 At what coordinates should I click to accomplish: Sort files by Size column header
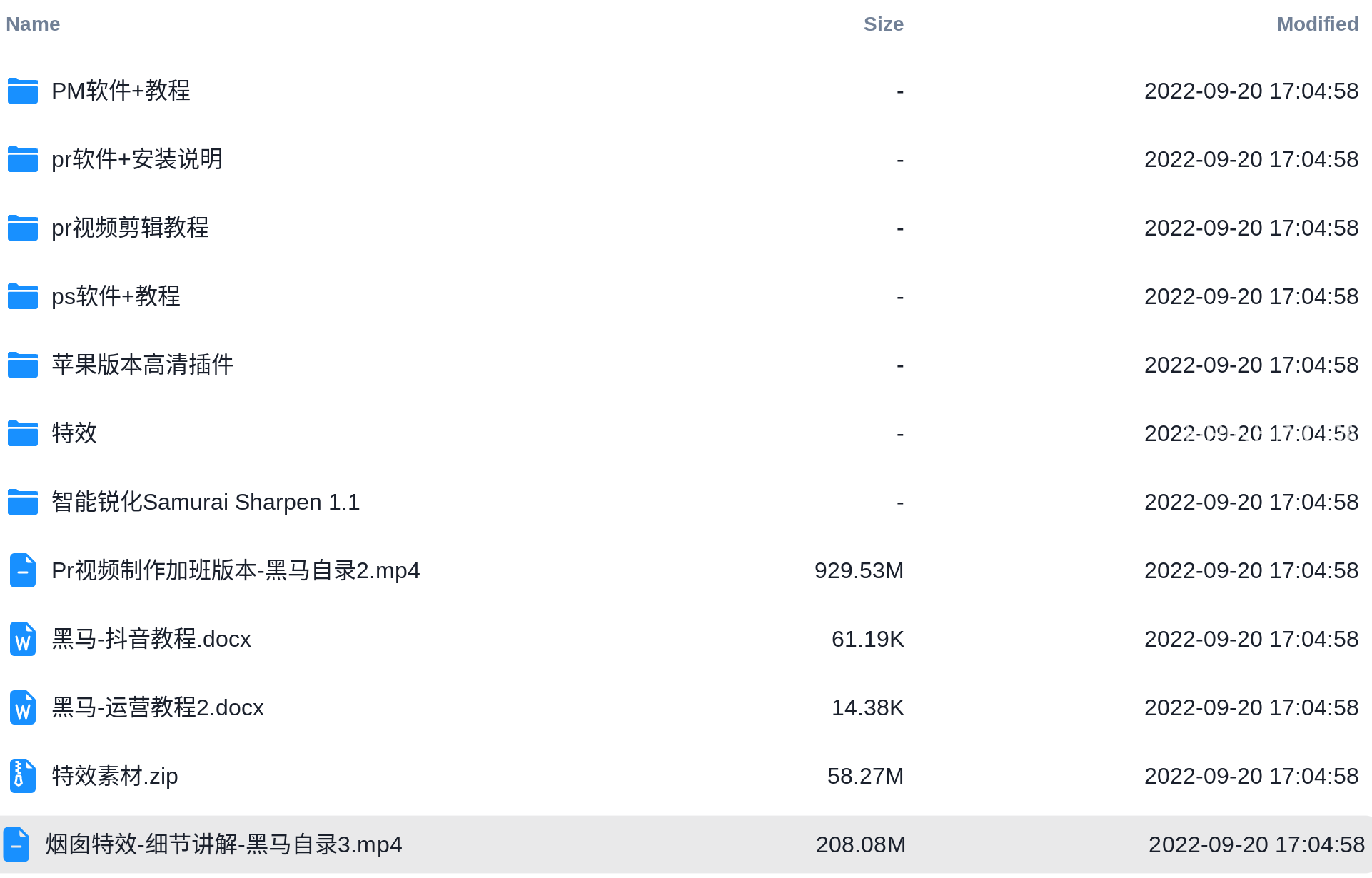tap(883, 24)
